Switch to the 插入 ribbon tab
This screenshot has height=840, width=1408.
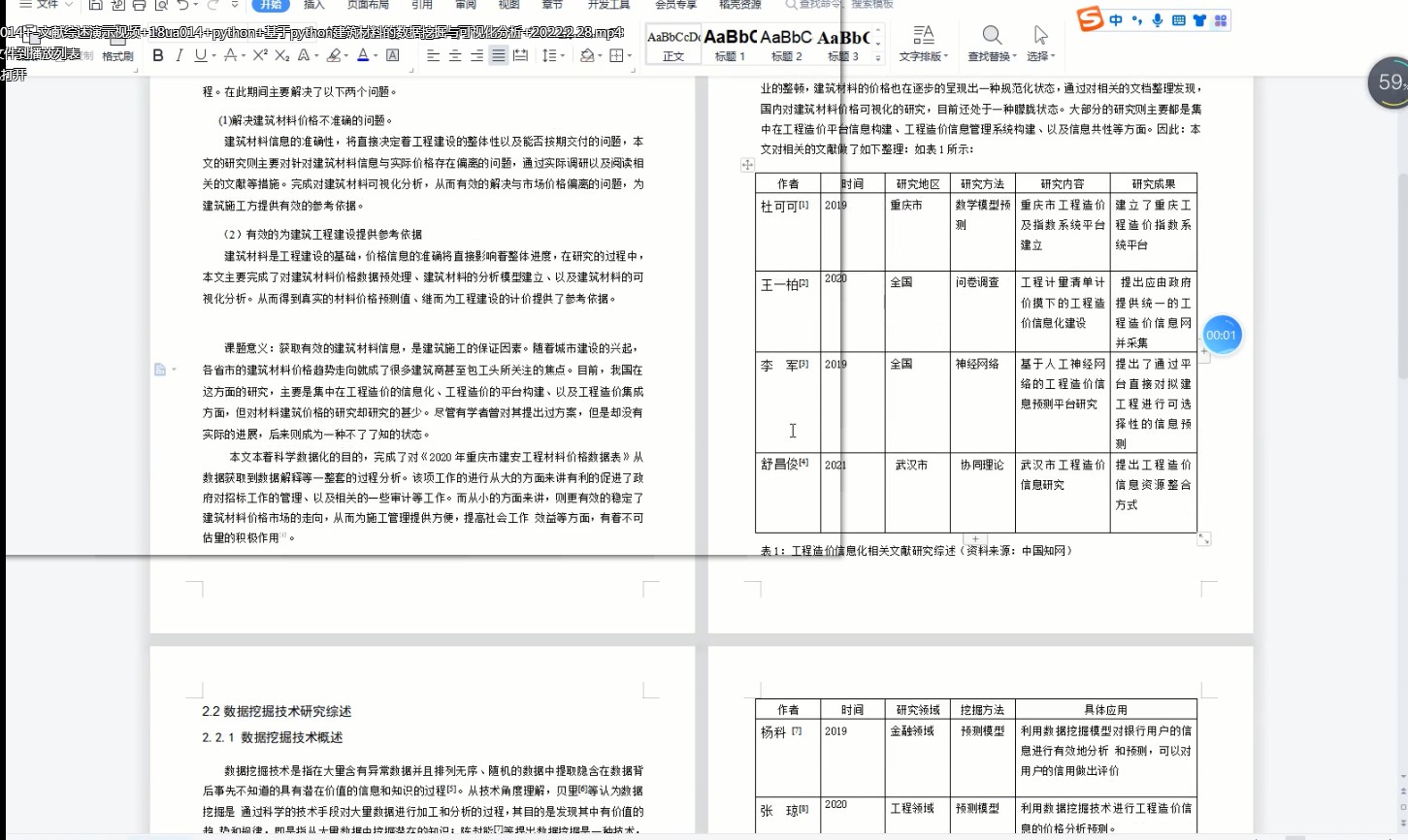[x=314, y=5]
